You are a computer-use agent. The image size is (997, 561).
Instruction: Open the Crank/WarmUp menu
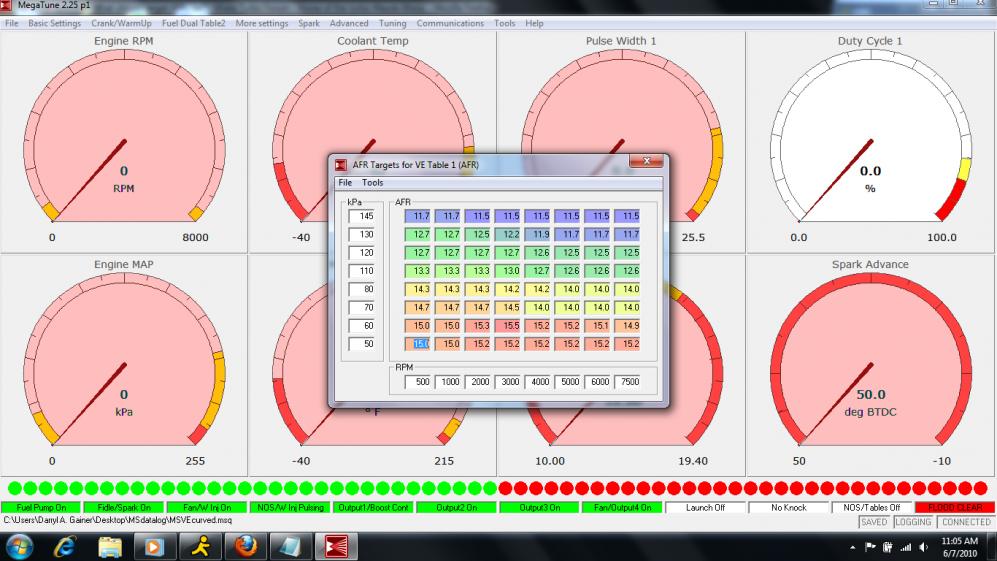point(121,24)
